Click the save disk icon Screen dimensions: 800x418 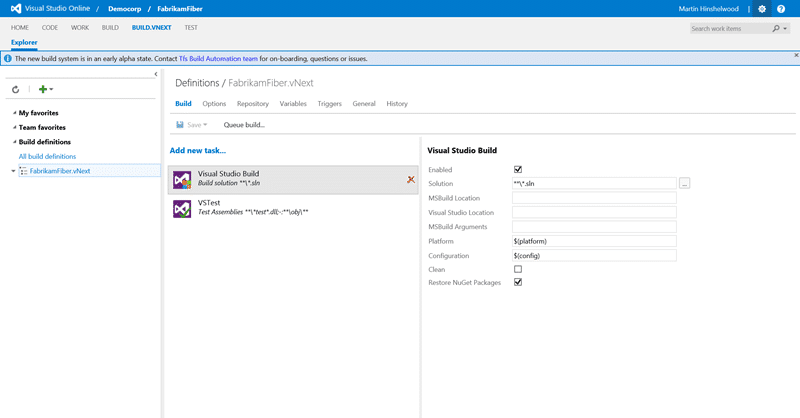pos(180,125)
